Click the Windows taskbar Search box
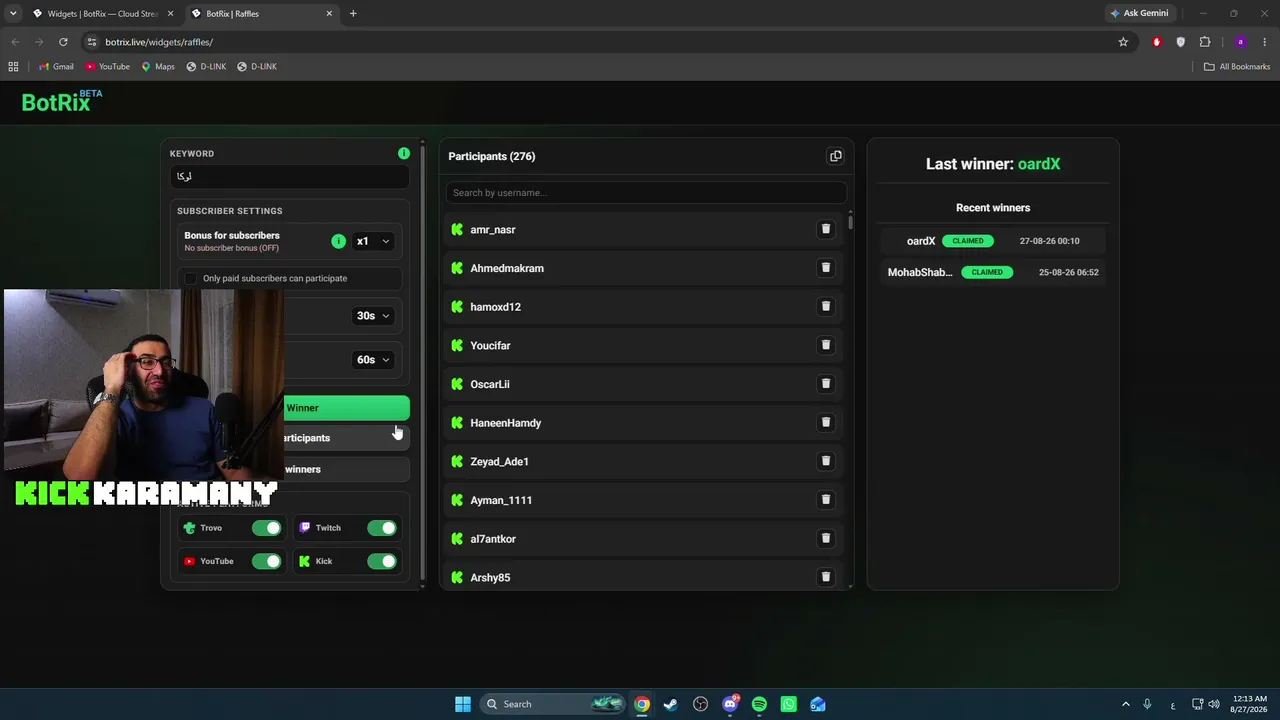Screen dimensions: 1280x720 click(x=552, y=704)
